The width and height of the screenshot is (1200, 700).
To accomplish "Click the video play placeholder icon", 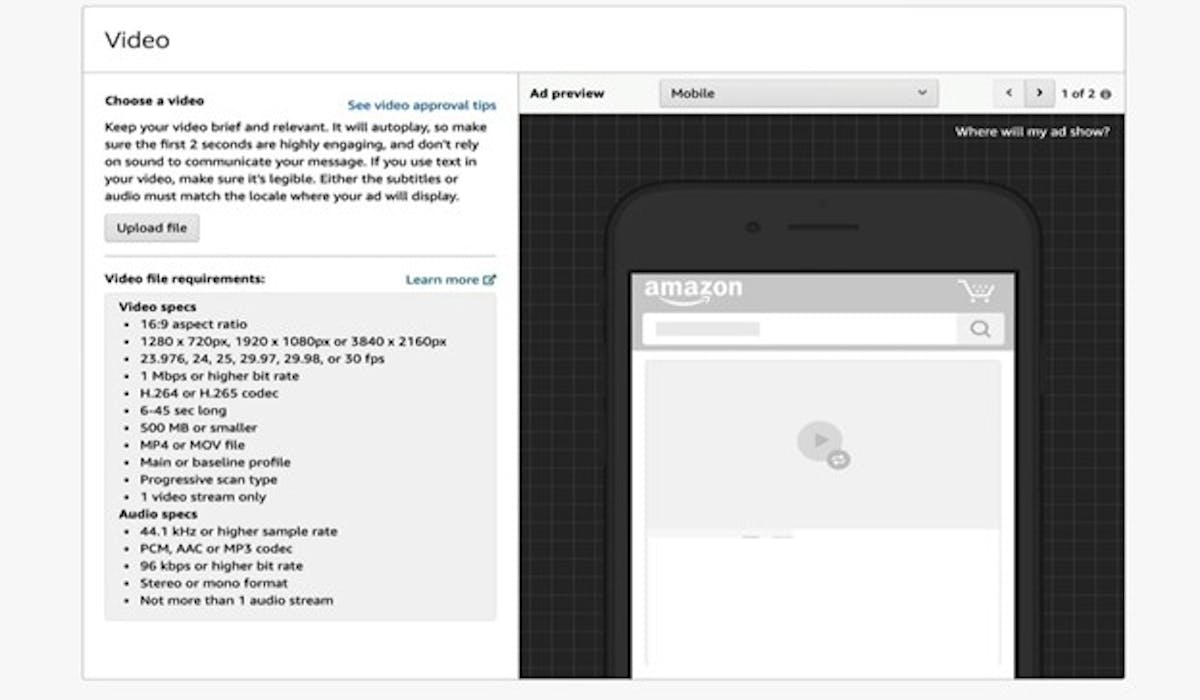I will [821, 441].
